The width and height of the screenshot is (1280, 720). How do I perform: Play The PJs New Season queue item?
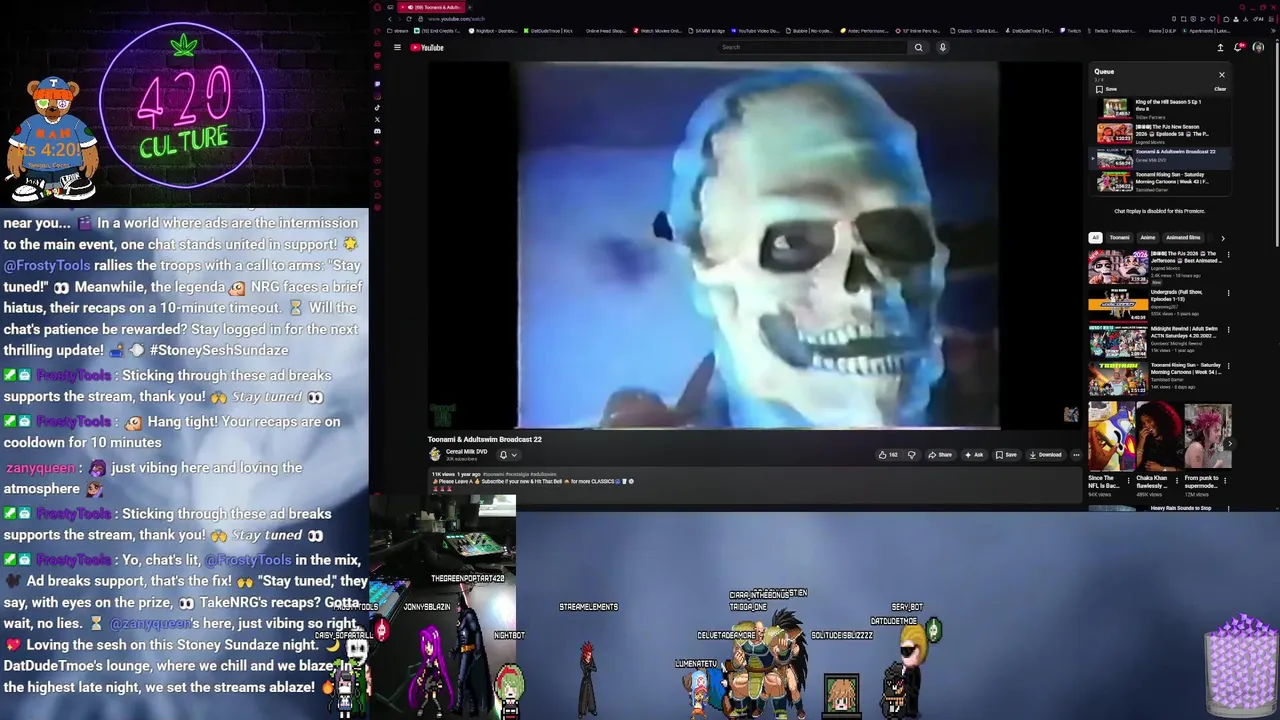(x=1160, y=133)
